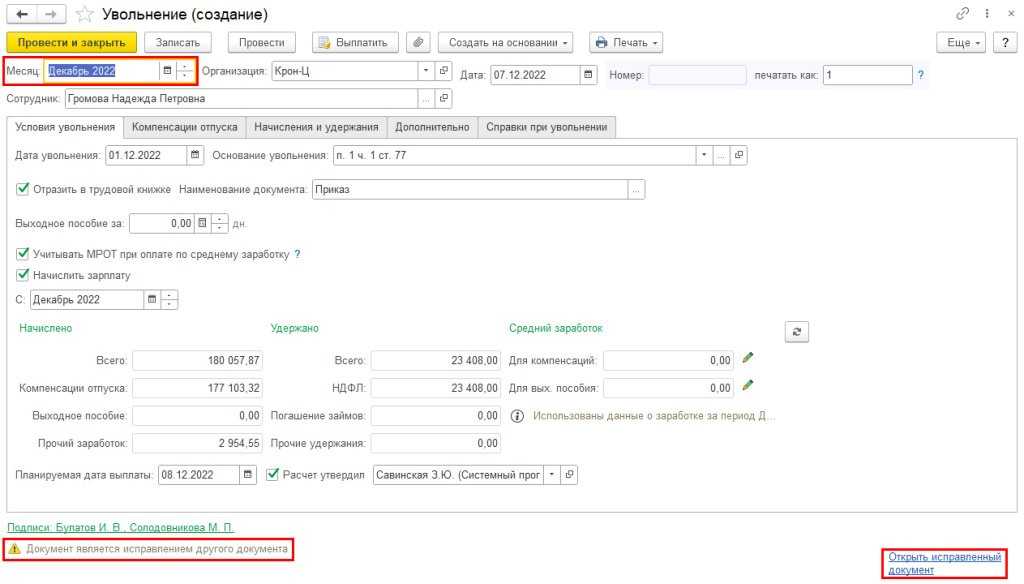The width and height of the screenshot is (1024, 584).
Task: Click the Дата увольнения 01.12.2022 field
Action: coord(146,155)
